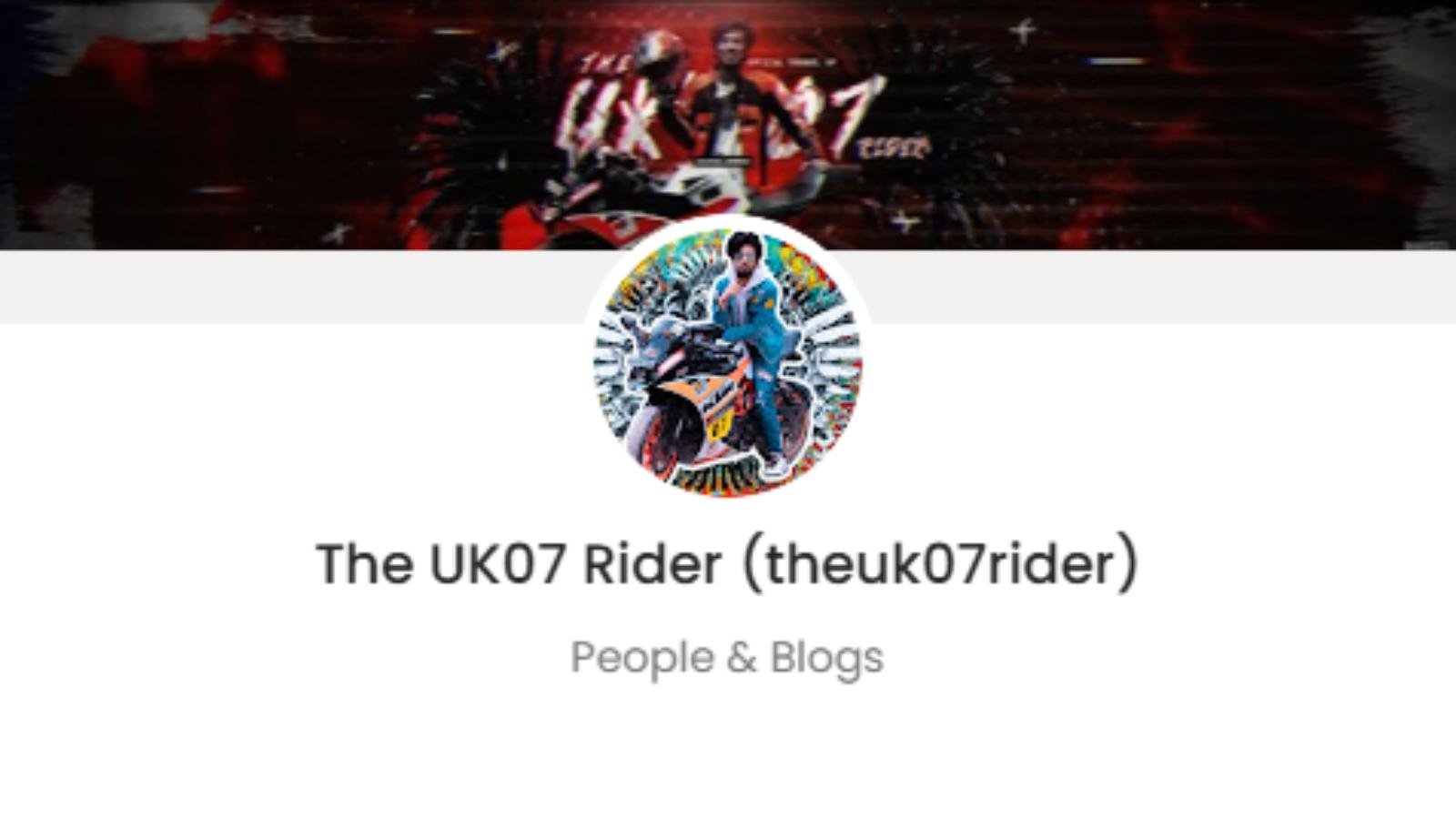Open the circular channel profile picture
Image resolution: width=1456 pixels, height=819 pixels.
[x=728, y=361]
